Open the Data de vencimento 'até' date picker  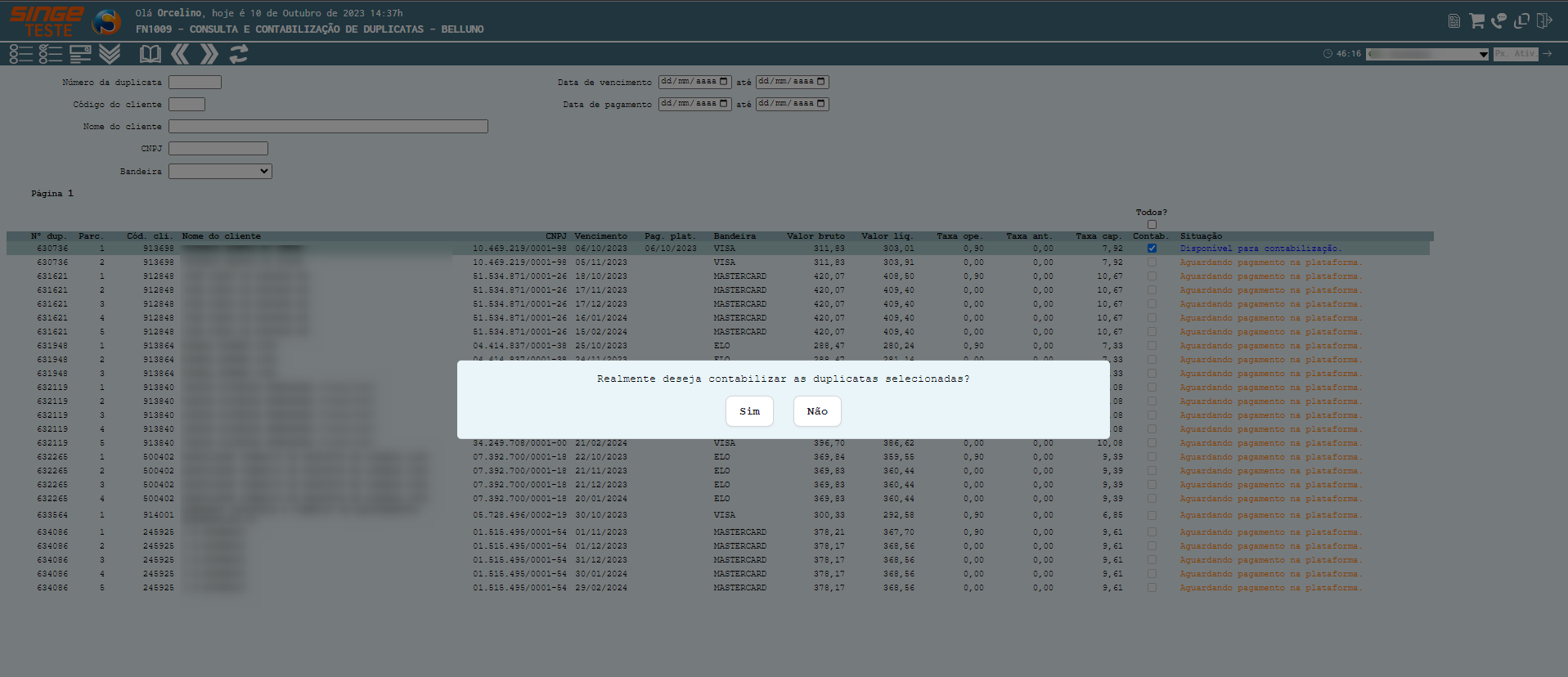click(x=821, y=82)
